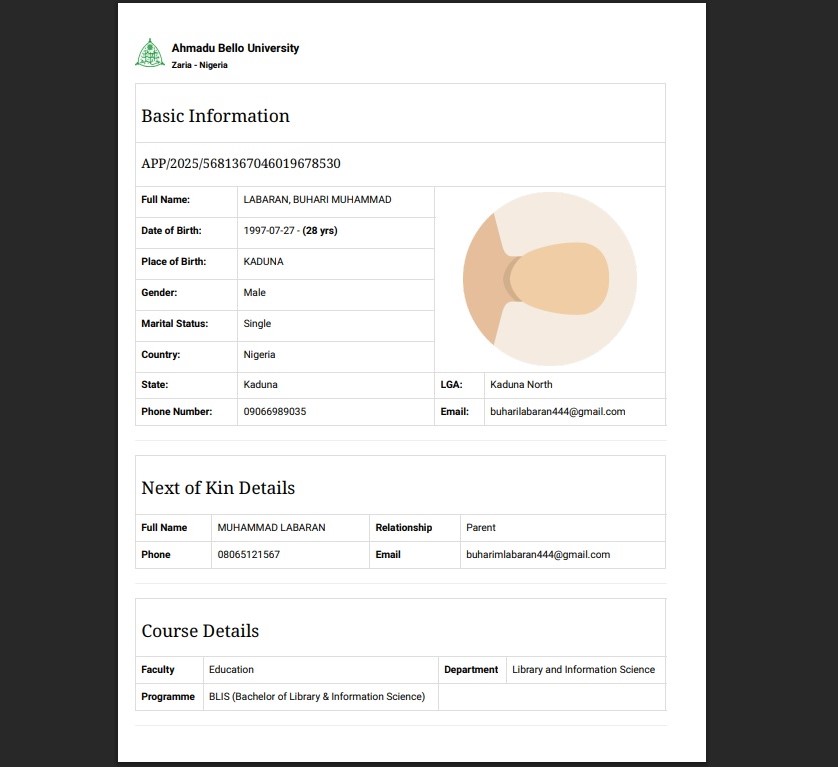Click next of kin name MUHAMMAD LABARAN
The width and height of the screenshot is (838, 767).
(271, 528)
